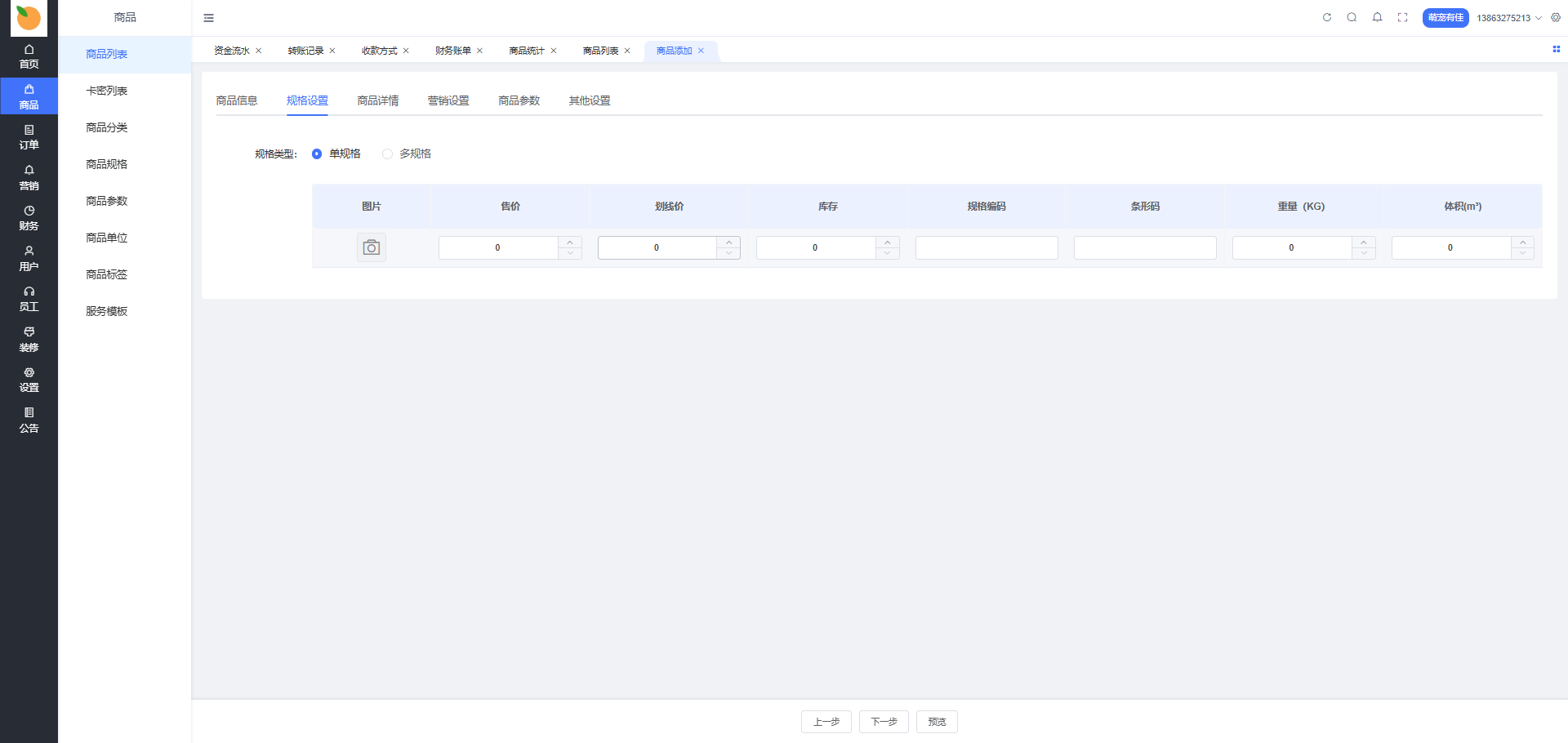Image resolution: width=1568 pixels, height=743 pixels.
Task: Open 订单 orders section in sidebar
Action: [29, 137]
